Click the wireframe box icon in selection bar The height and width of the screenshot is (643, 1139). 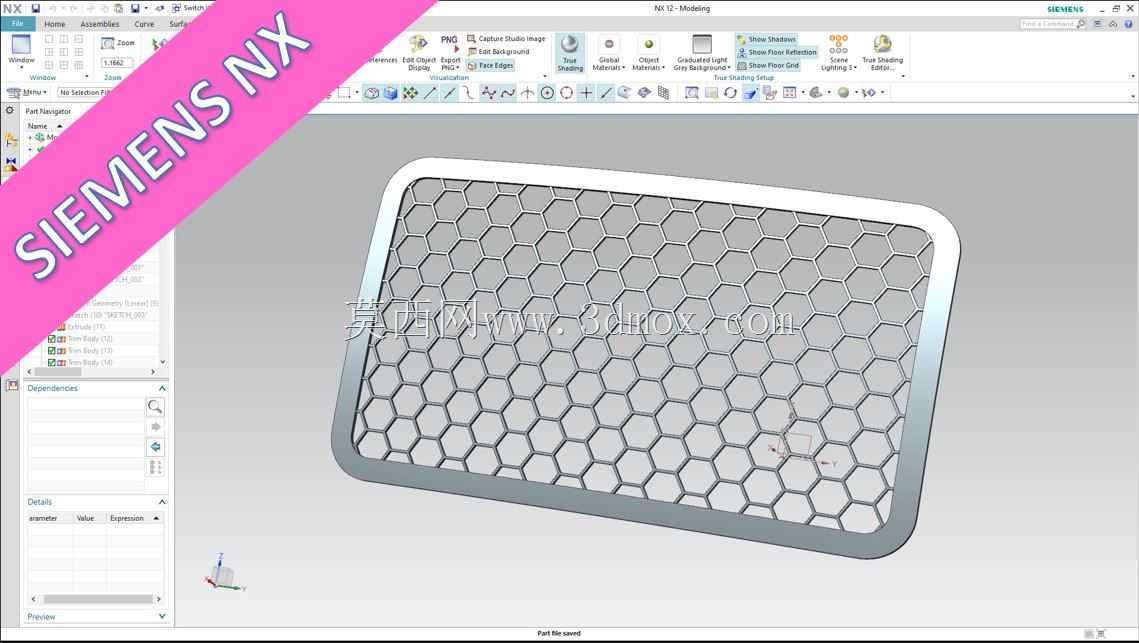tap(371, 93)
